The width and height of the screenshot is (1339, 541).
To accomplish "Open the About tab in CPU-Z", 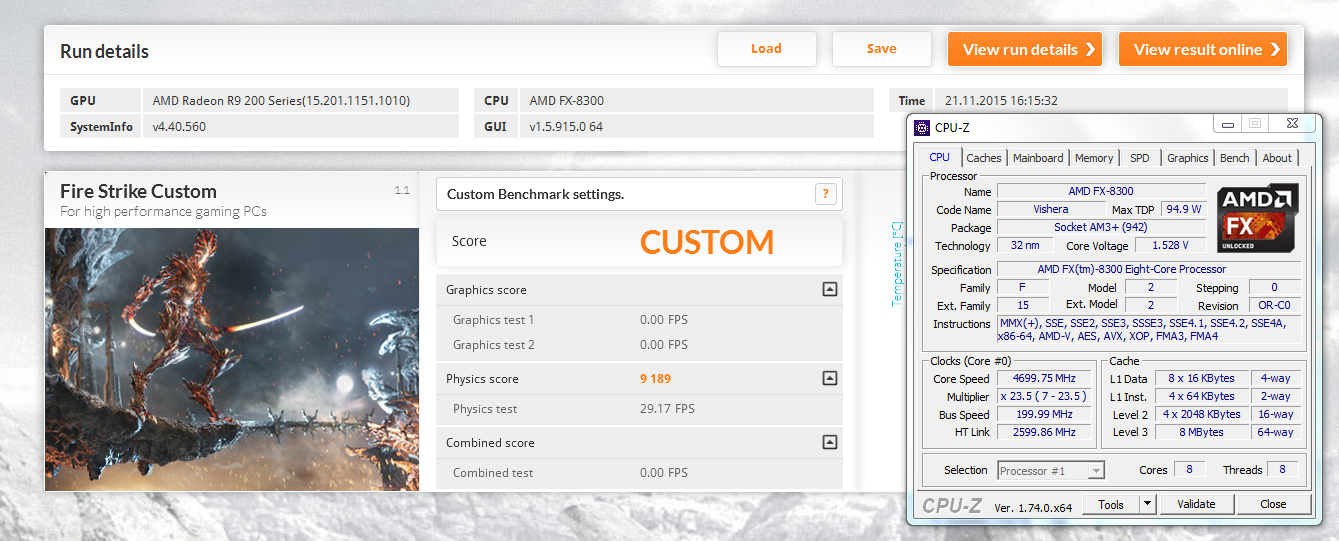I will (x=1277, y=158).
